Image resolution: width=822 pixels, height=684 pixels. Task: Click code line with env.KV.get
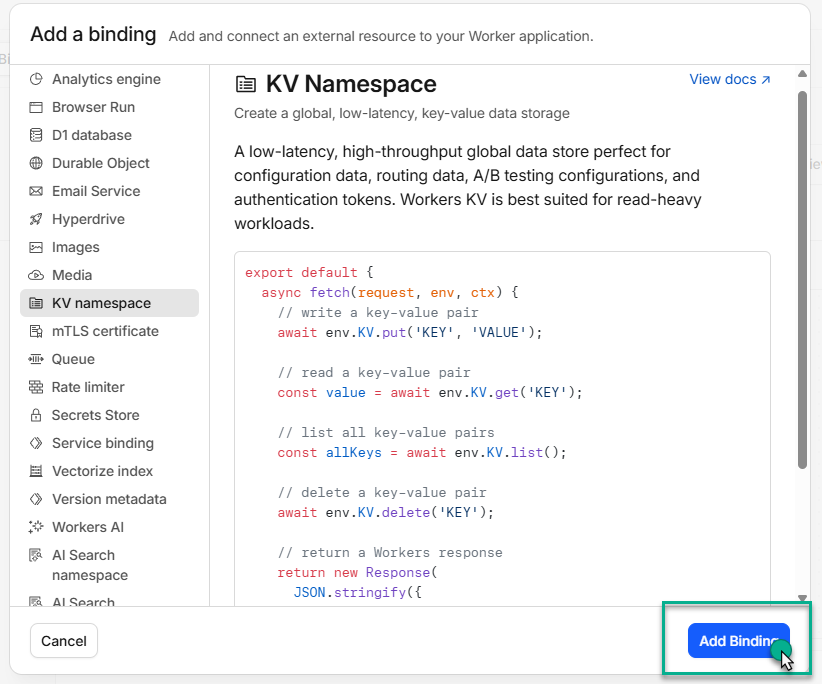click(x=430, y=393)
